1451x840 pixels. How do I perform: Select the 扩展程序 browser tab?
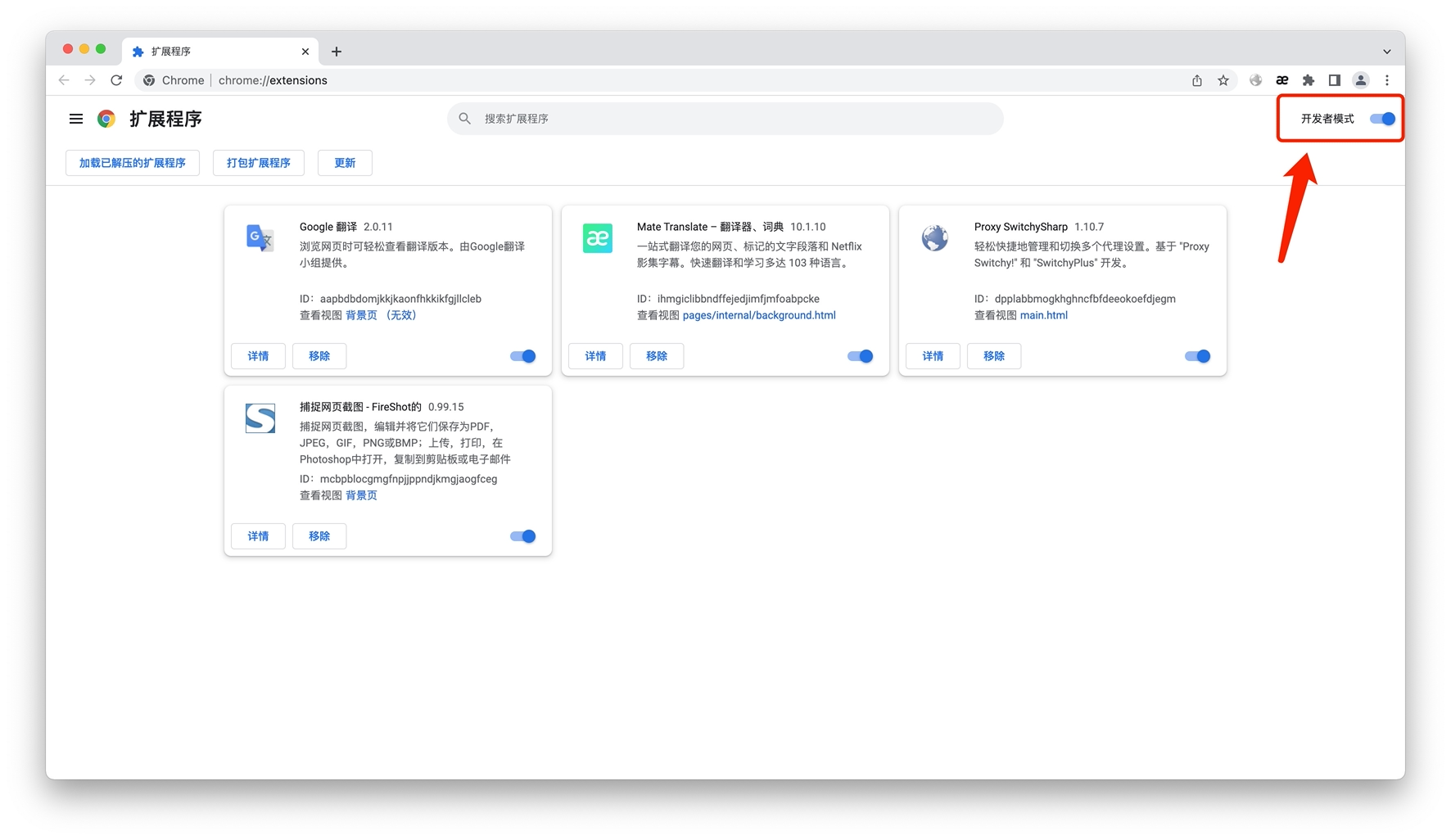coord(219,52)
